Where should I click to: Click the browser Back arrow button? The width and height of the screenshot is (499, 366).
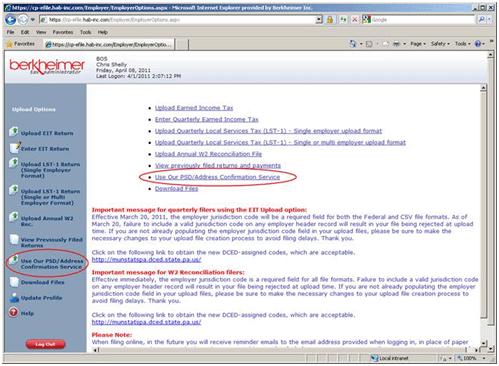tap(11, 20)
